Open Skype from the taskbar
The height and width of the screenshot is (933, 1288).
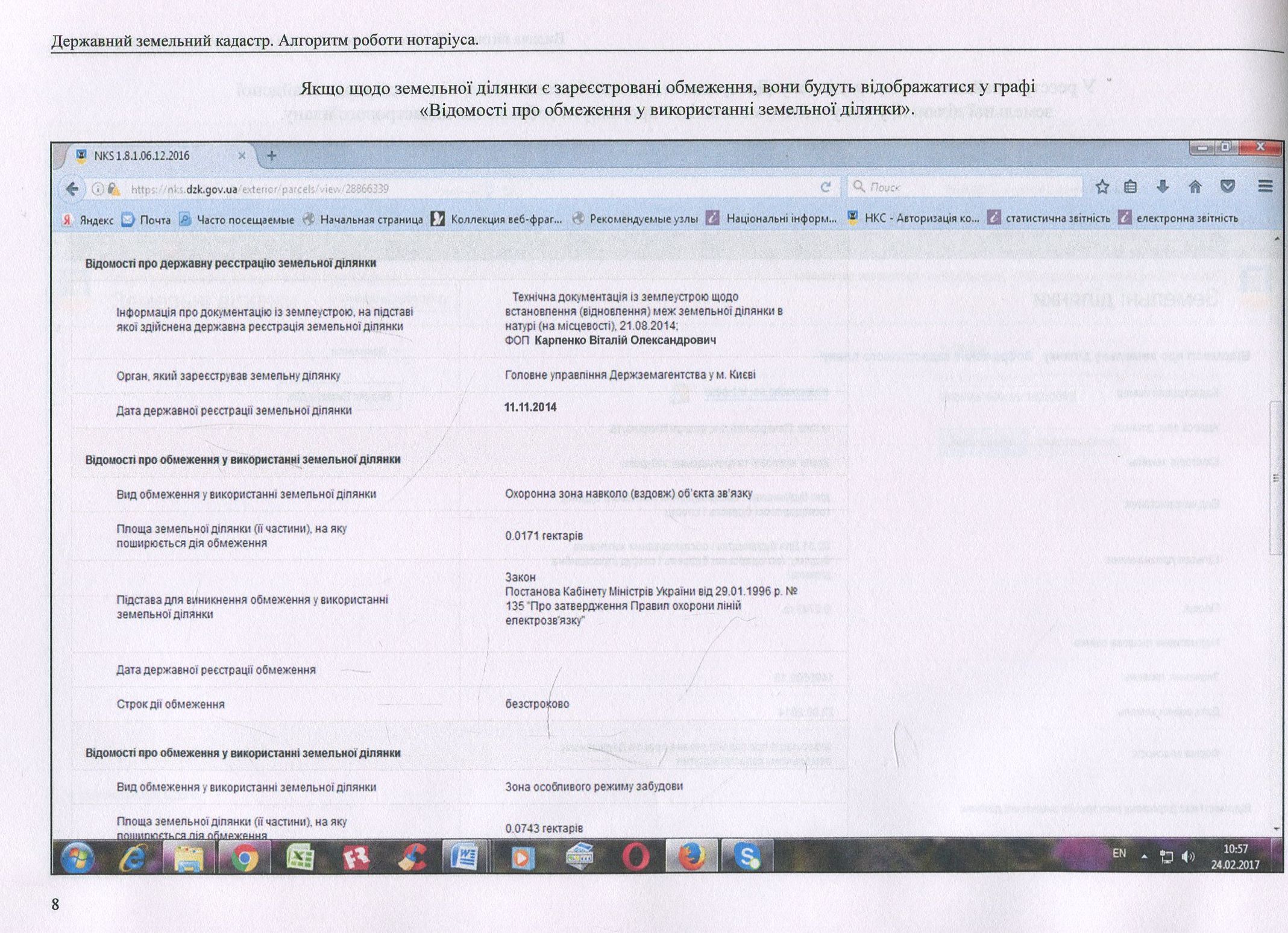[747, 856]
